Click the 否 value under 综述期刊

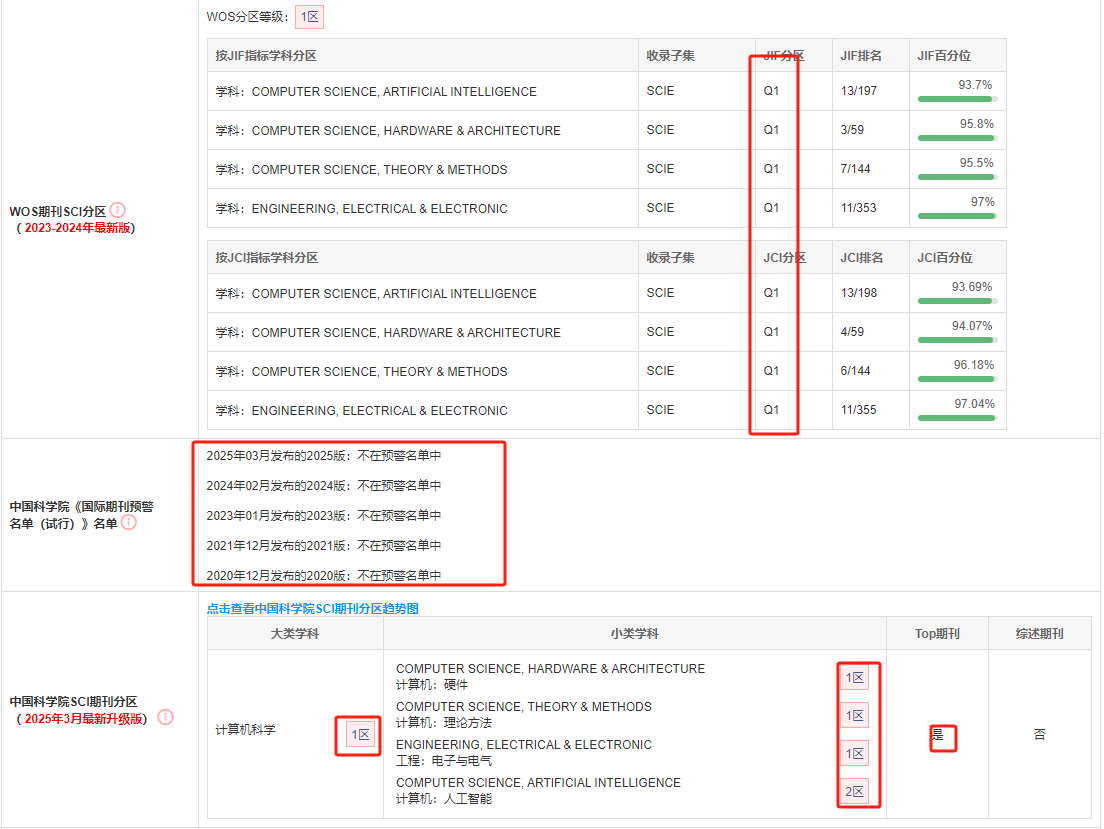tap(1039, 735)
